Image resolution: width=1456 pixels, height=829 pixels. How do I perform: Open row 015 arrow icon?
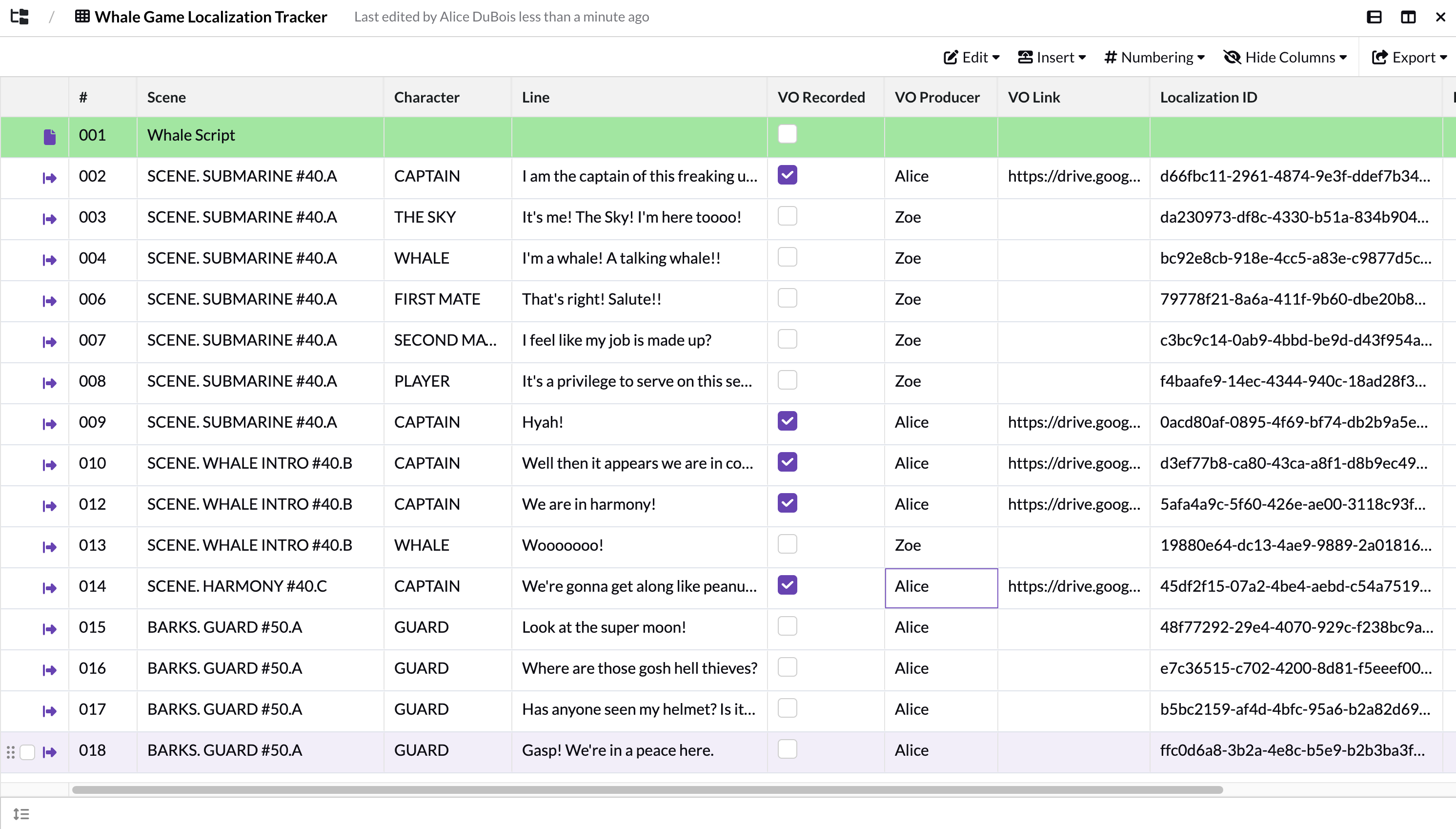[49, 629]
